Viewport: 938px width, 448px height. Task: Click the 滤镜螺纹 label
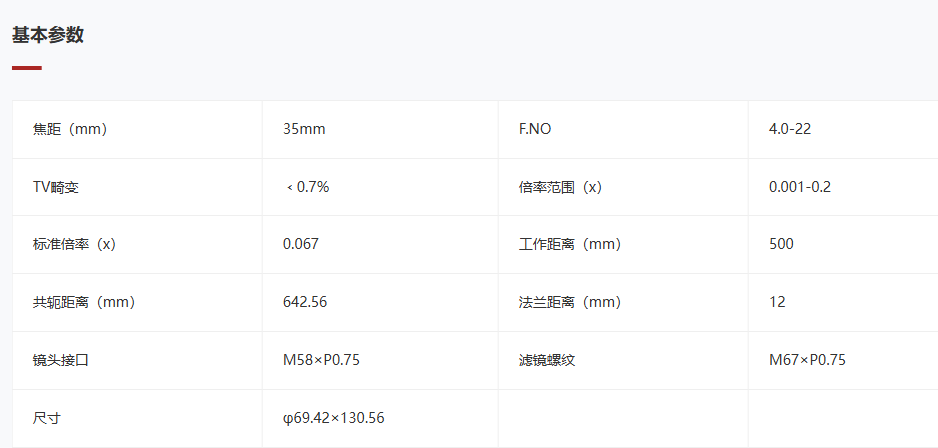(547, 360)
